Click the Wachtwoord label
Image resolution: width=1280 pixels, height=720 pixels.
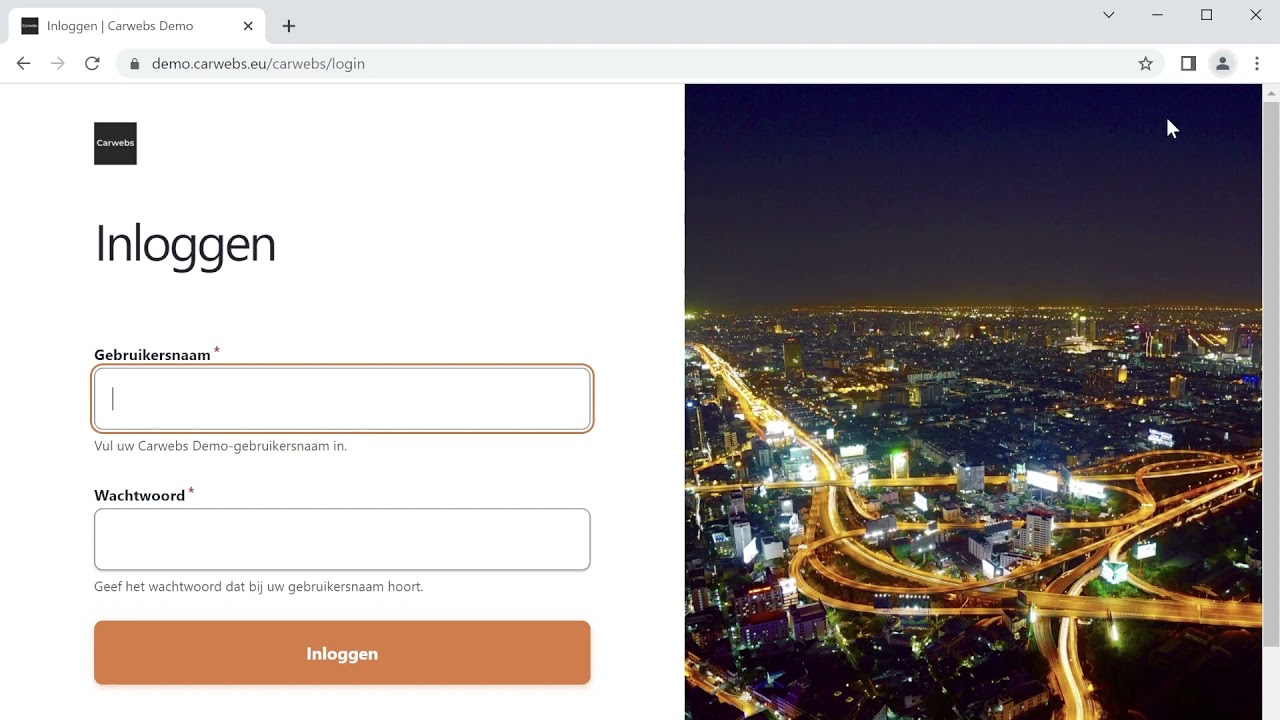coord(140,496)
